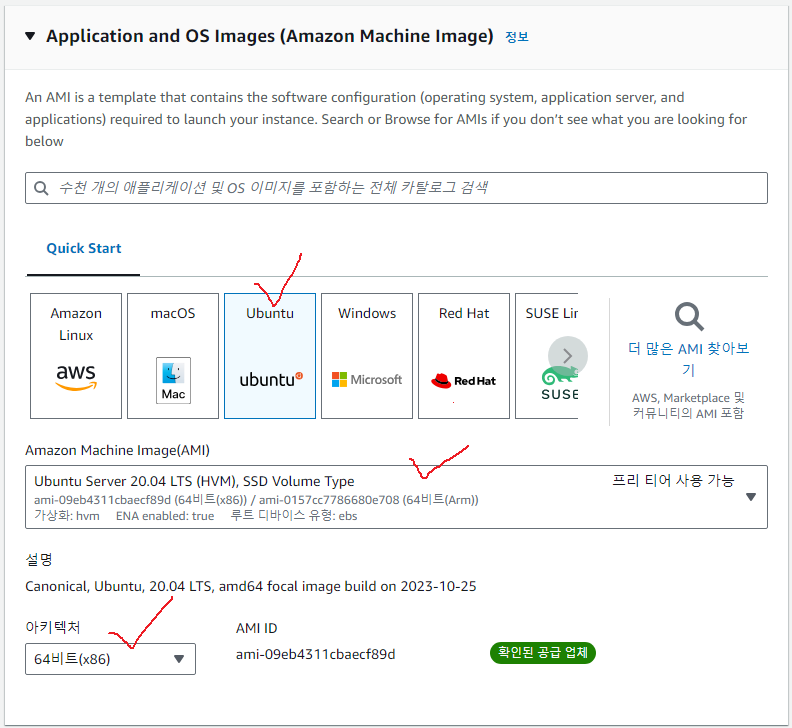Select the Windows AMI tile
This screenshot has height=728, width=792.
[x=367, y=356]
